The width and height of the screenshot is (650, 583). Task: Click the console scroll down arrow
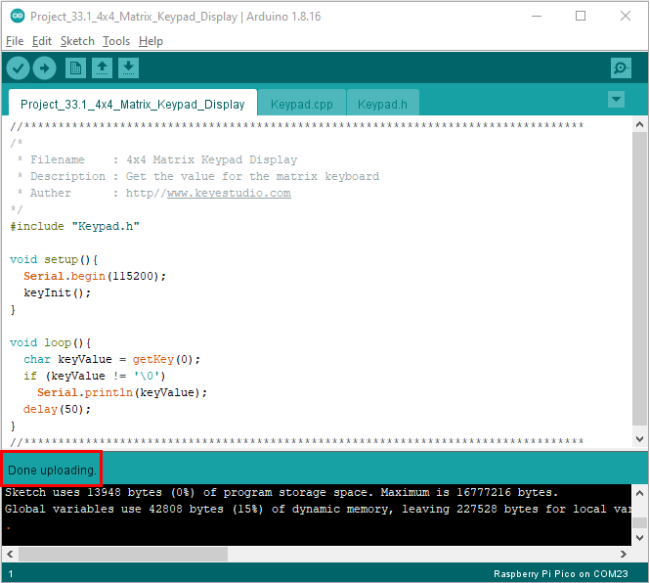(x=639, y=538)
